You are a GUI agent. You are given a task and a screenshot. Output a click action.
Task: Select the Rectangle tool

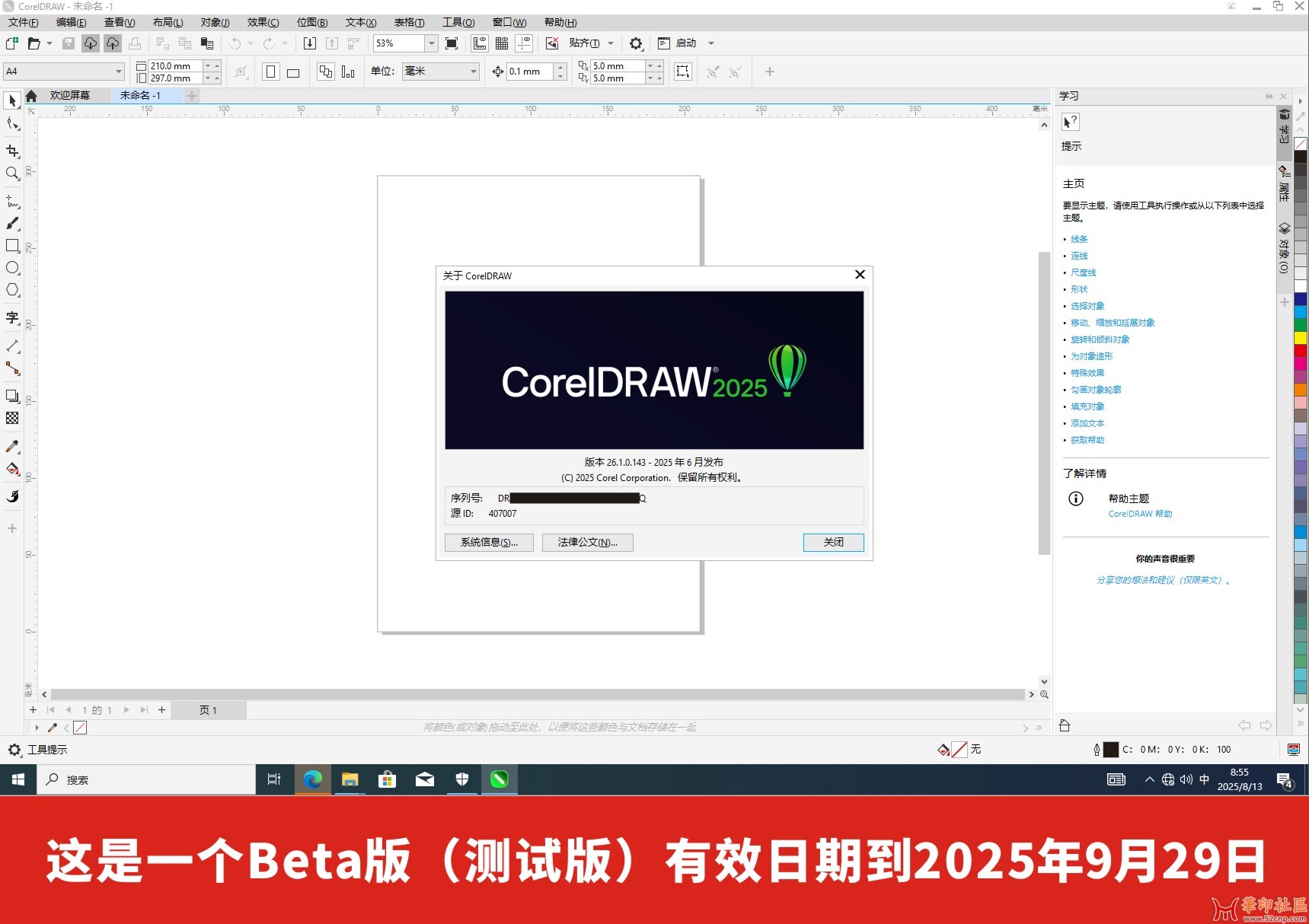(x=12, y=245)
